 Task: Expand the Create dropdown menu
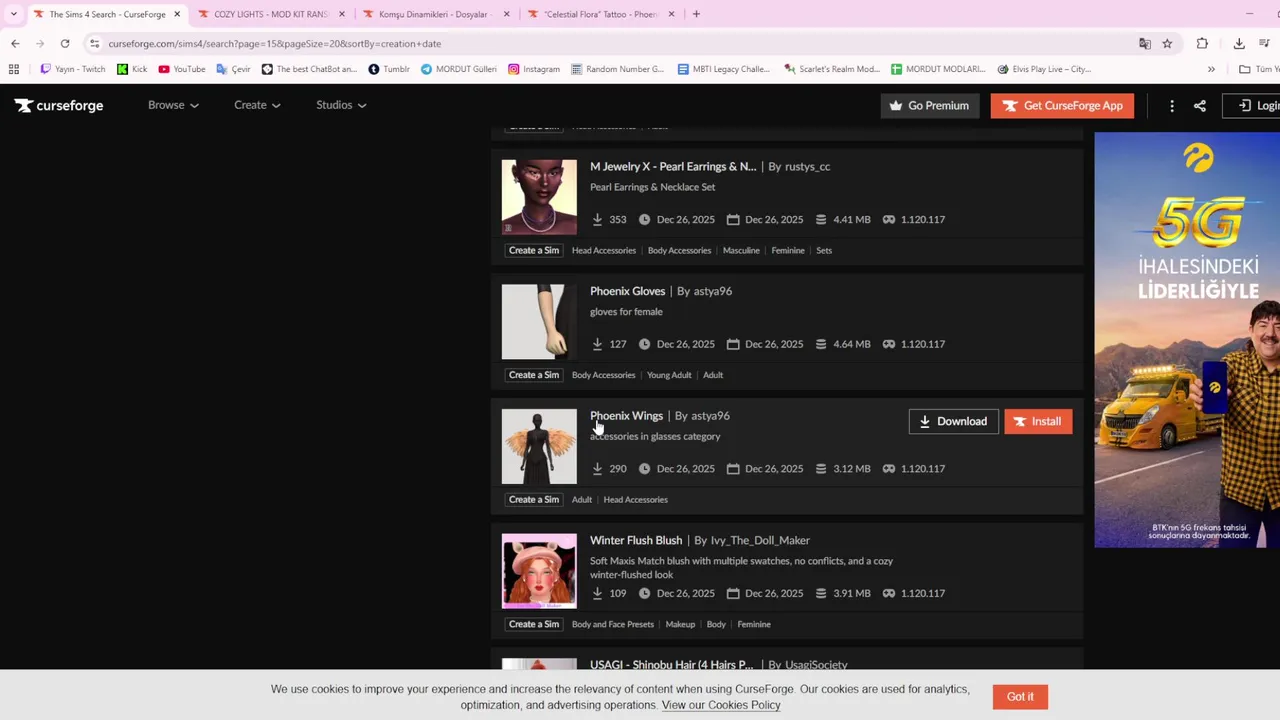(257, 105)
